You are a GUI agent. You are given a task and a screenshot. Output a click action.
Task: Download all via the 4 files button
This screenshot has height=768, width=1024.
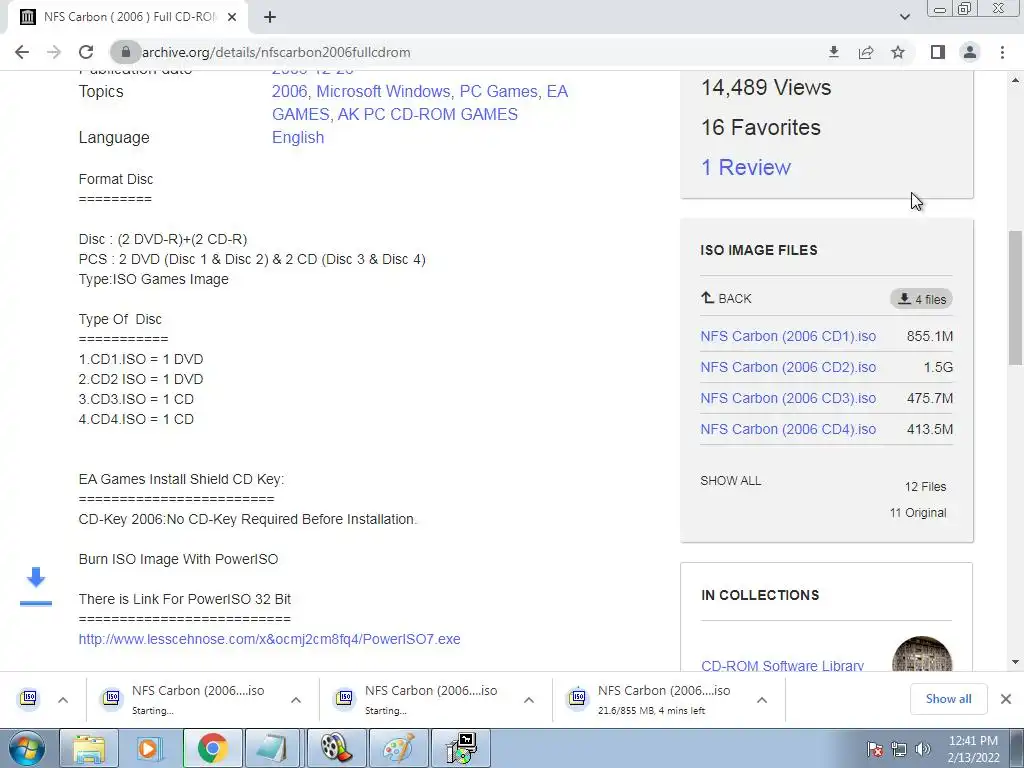921,299
